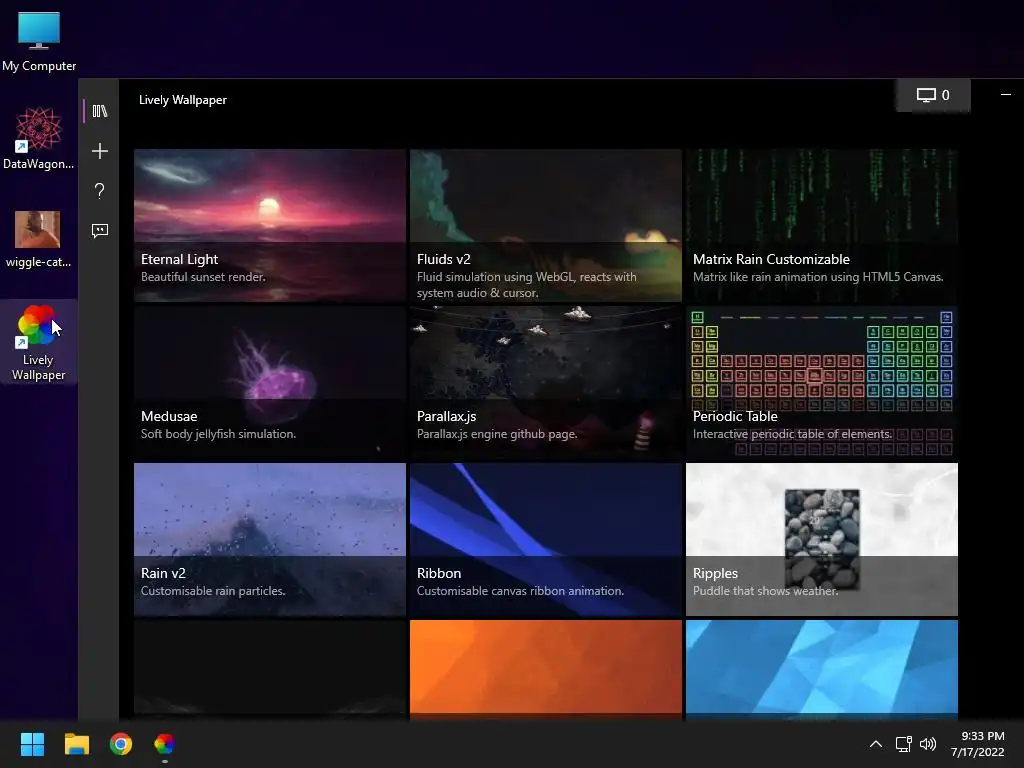Select the blue triangle pattern wallpaper tile
Viewport: 1024px width, 768px height.
[822, 670]
